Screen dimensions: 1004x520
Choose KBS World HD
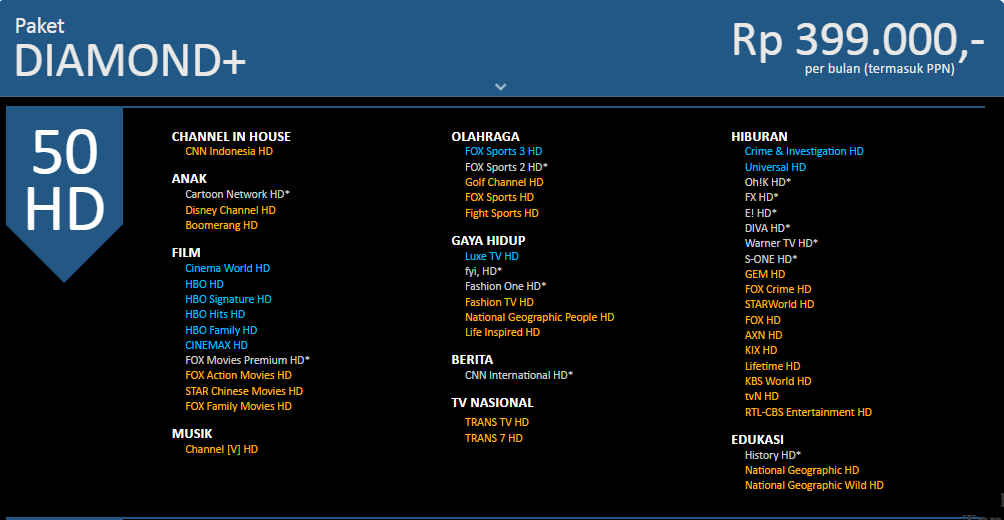pyautogui.click(x=778, y=382)
